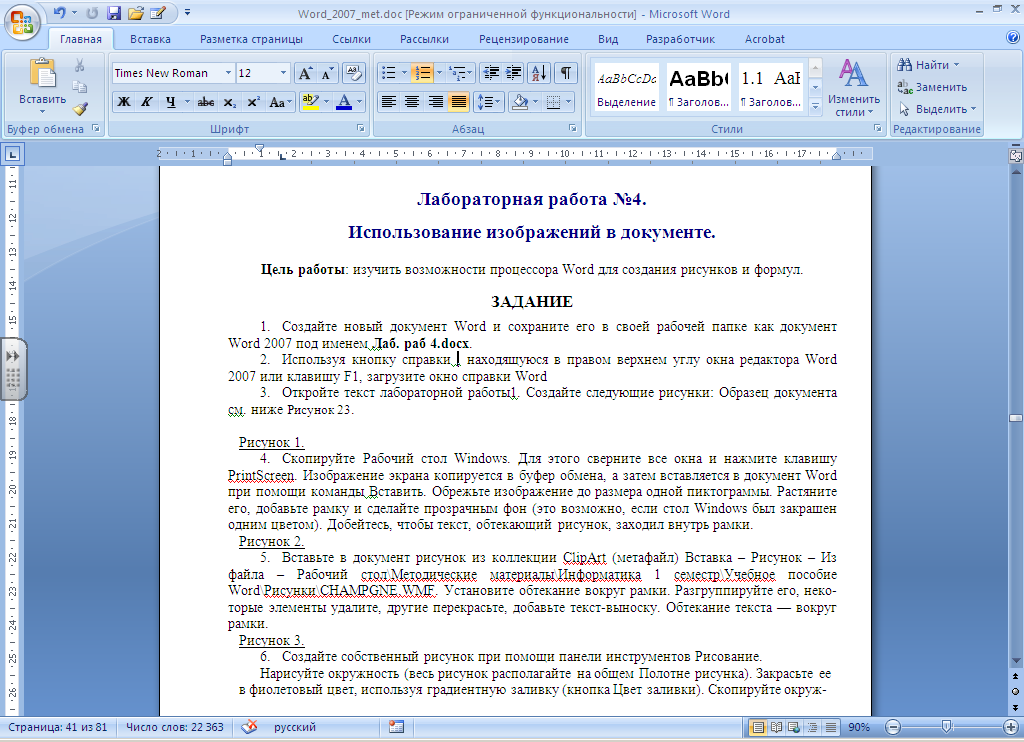Apply the Выделение style

click(x=626, y=89)
